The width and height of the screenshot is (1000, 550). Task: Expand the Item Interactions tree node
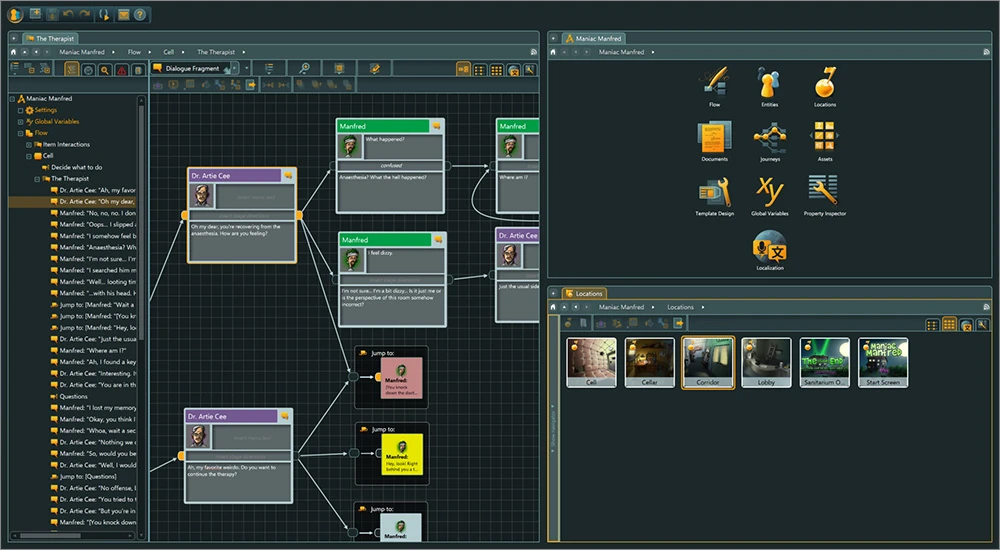click(x=29, y=145)
